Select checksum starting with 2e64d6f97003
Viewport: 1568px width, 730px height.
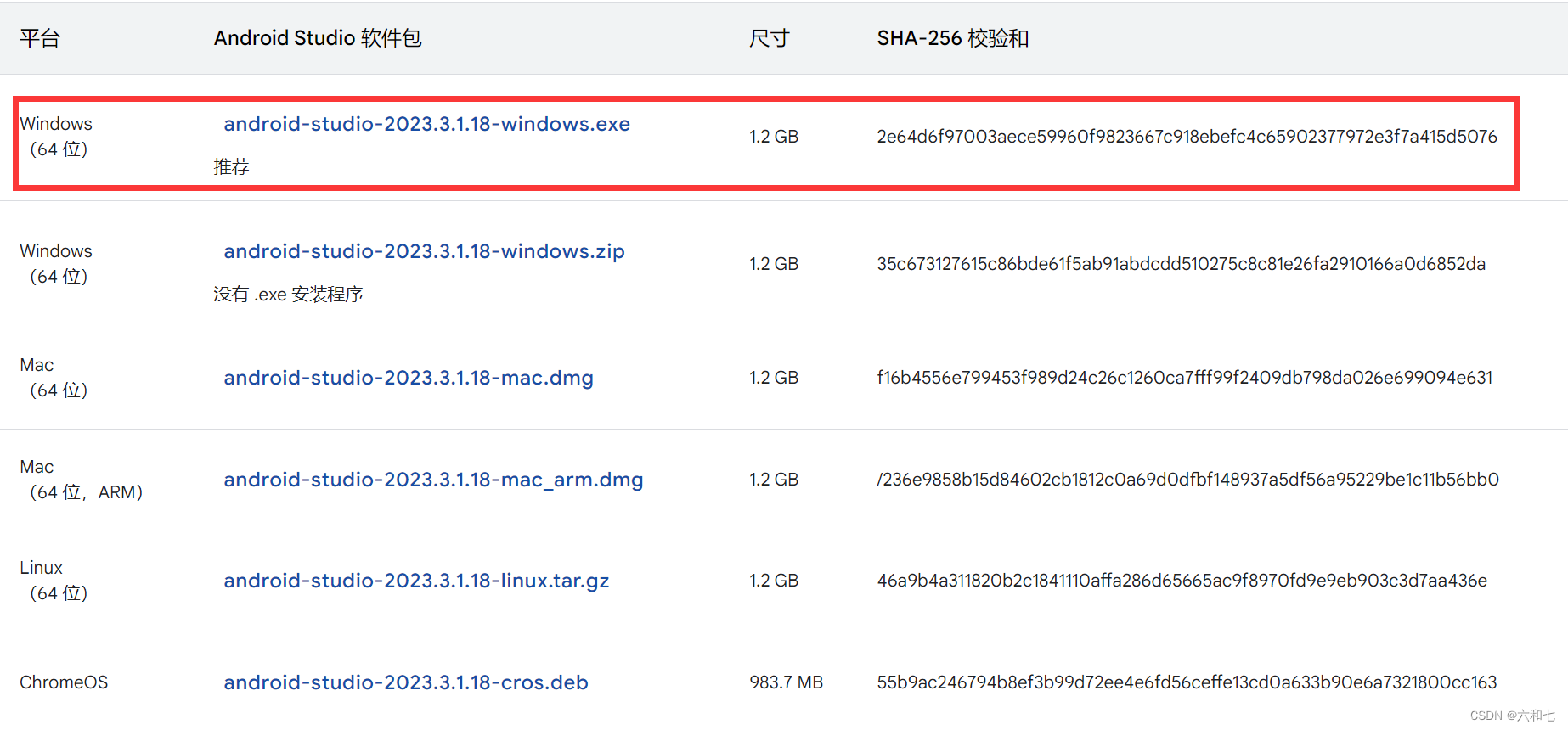coord(1187,137)
